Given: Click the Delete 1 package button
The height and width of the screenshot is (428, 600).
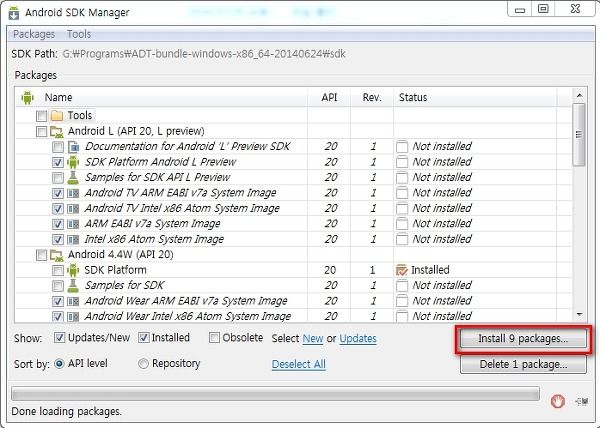Looking at the screenshot, I should [x=523, y=365].
